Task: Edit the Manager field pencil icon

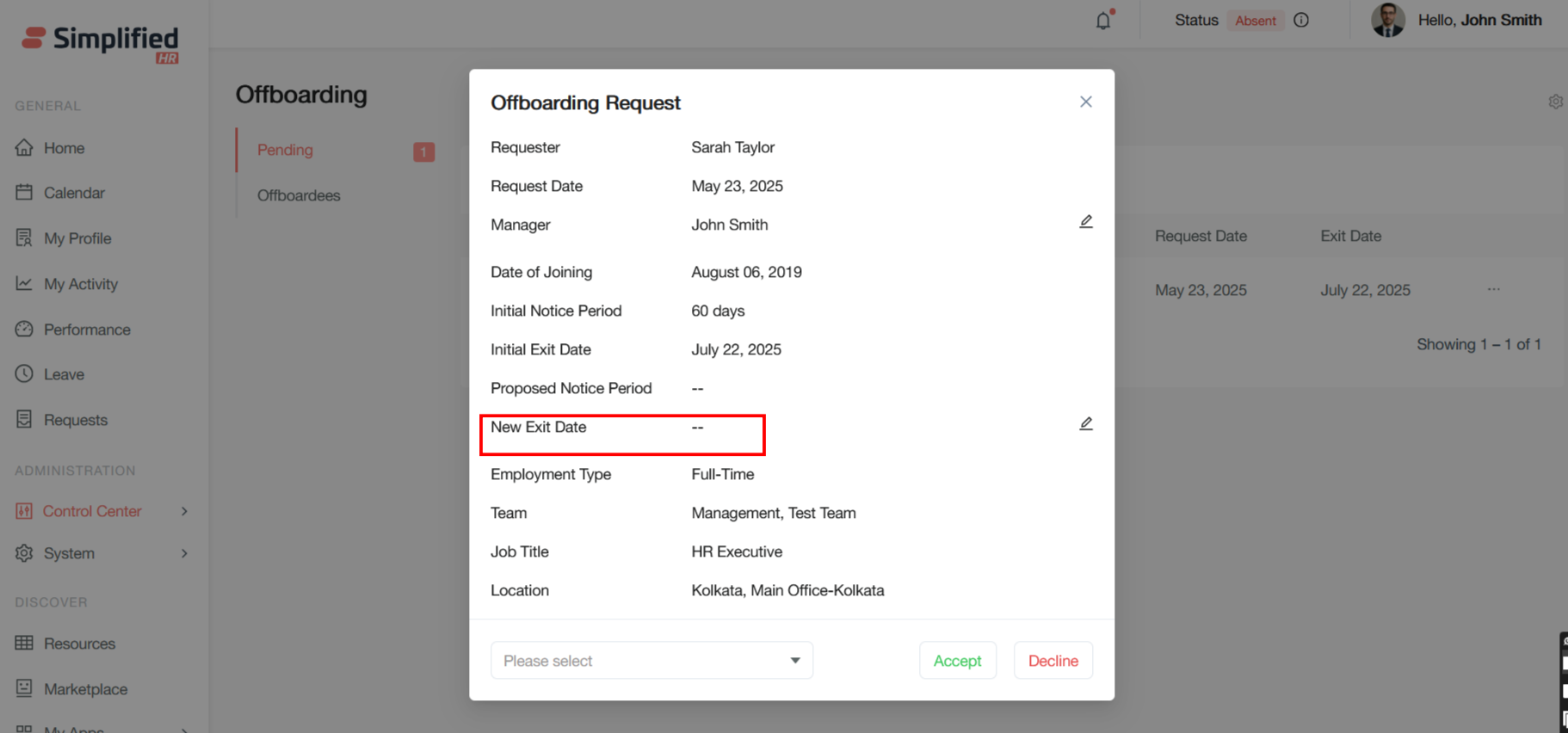Action: pos(1086,222)
